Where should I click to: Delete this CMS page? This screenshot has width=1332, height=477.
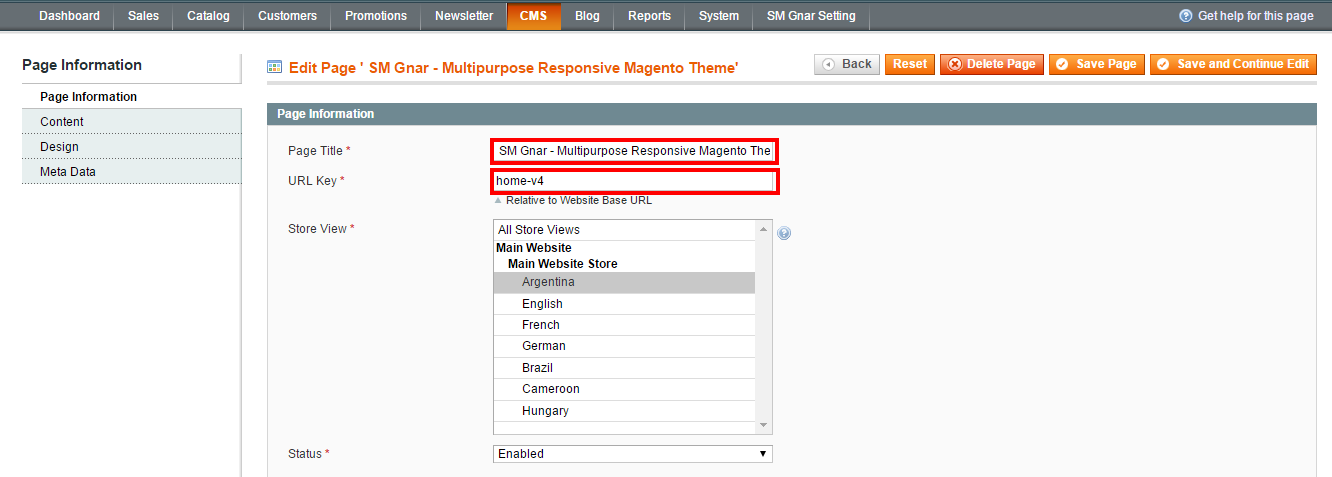coord(992,64)
